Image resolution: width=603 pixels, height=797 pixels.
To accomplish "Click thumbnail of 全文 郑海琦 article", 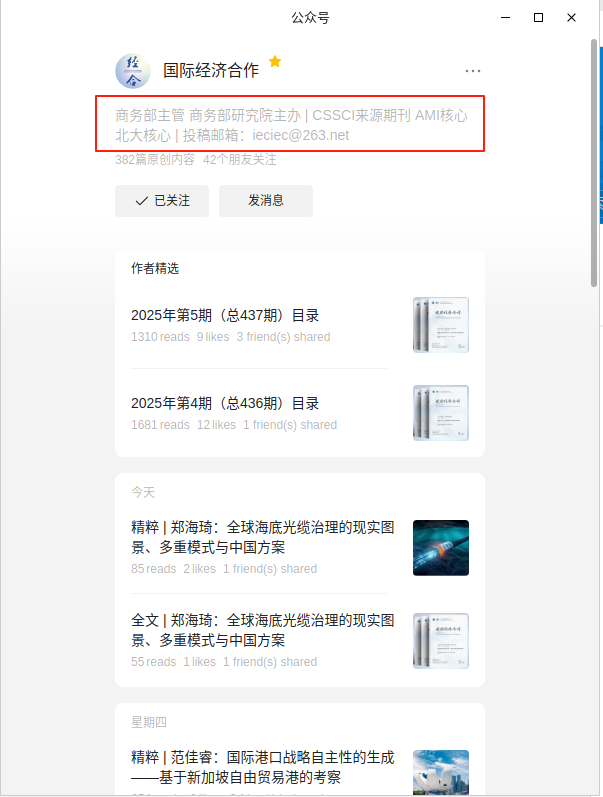I will (x=441, y=640).
